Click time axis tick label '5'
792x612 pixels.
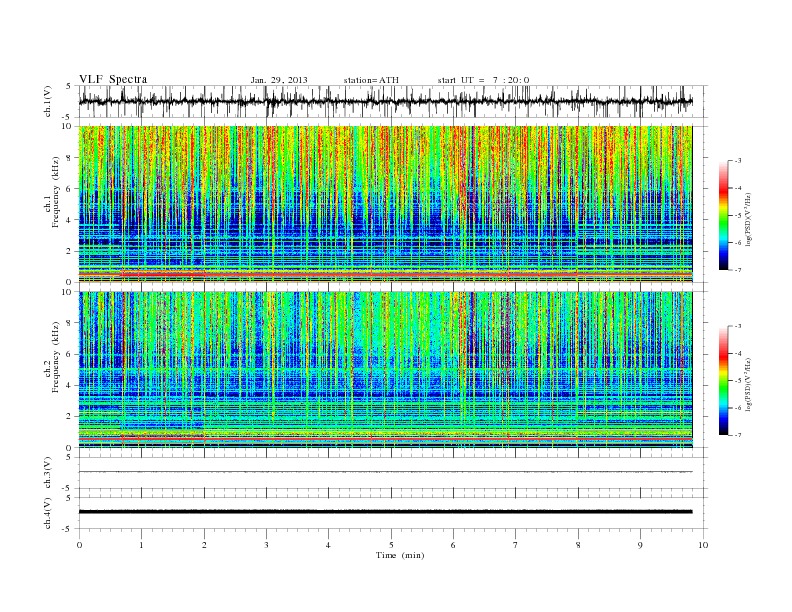pos(391,545)
